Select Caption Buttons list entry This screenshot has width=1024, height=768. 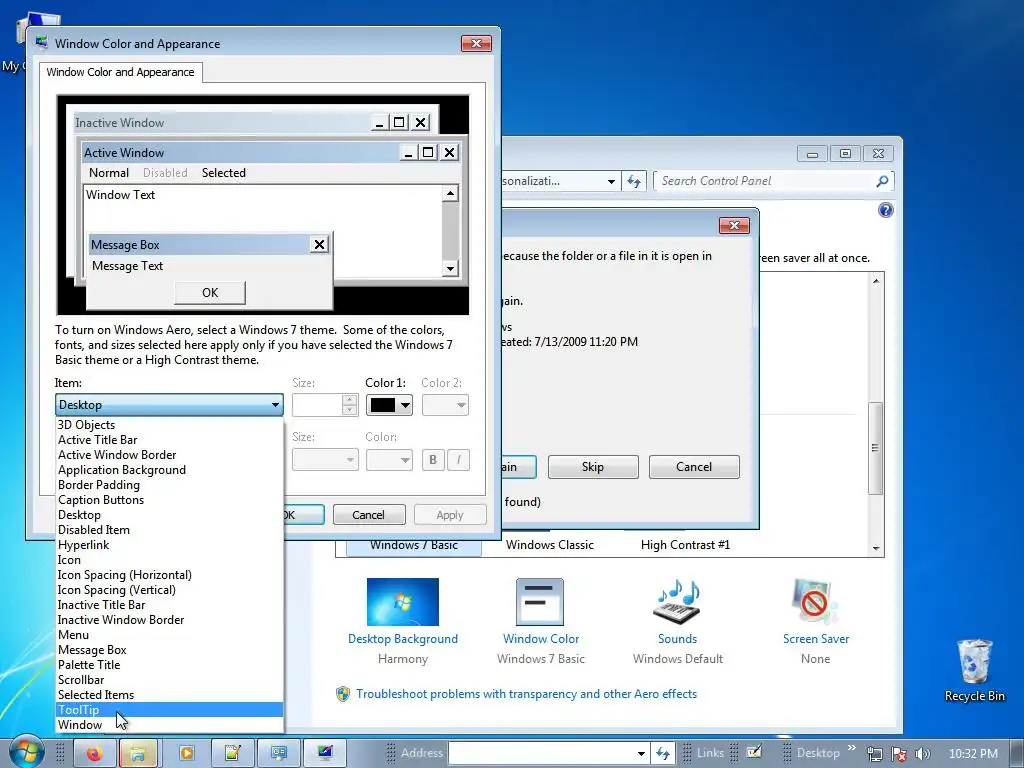click(169, 500)
